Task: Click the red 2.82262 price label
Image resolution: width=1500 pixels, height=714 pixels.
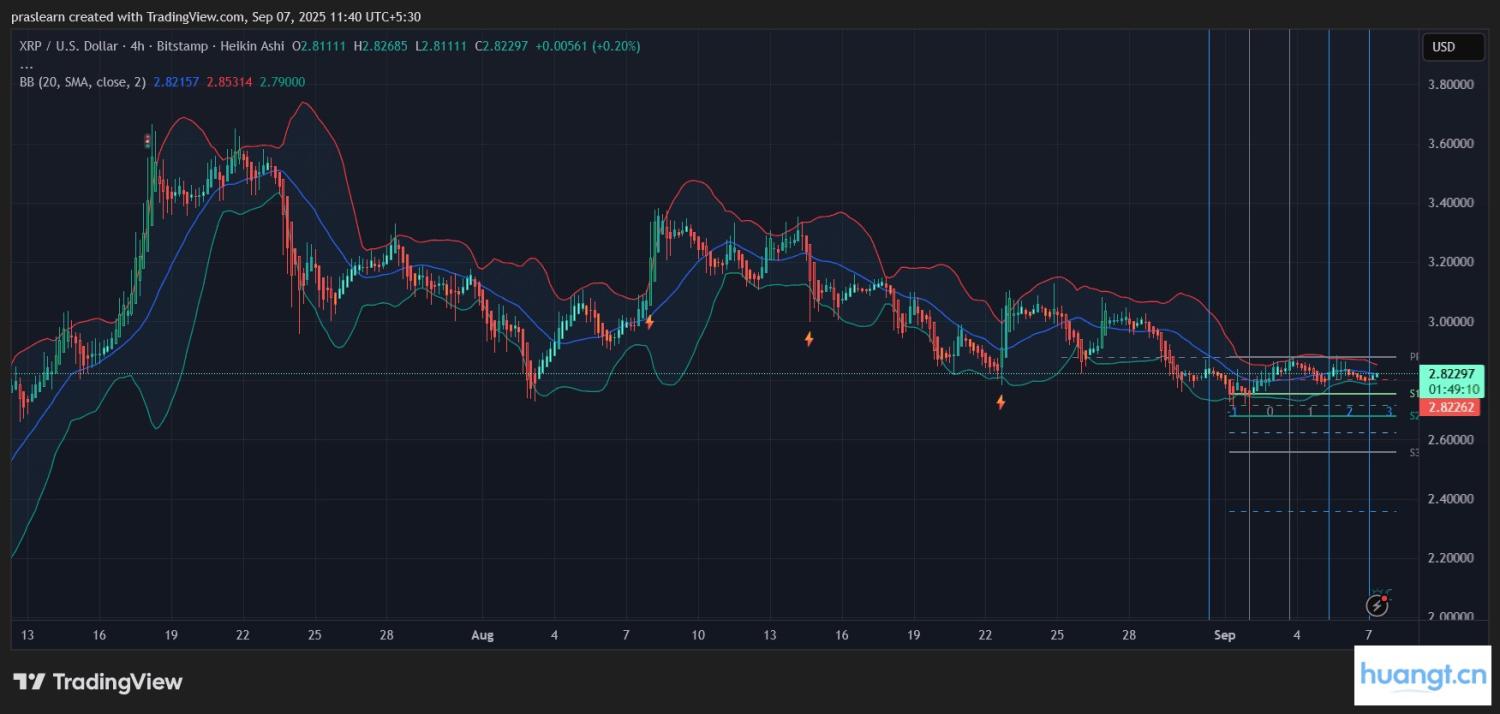Action: [1453, 407]
